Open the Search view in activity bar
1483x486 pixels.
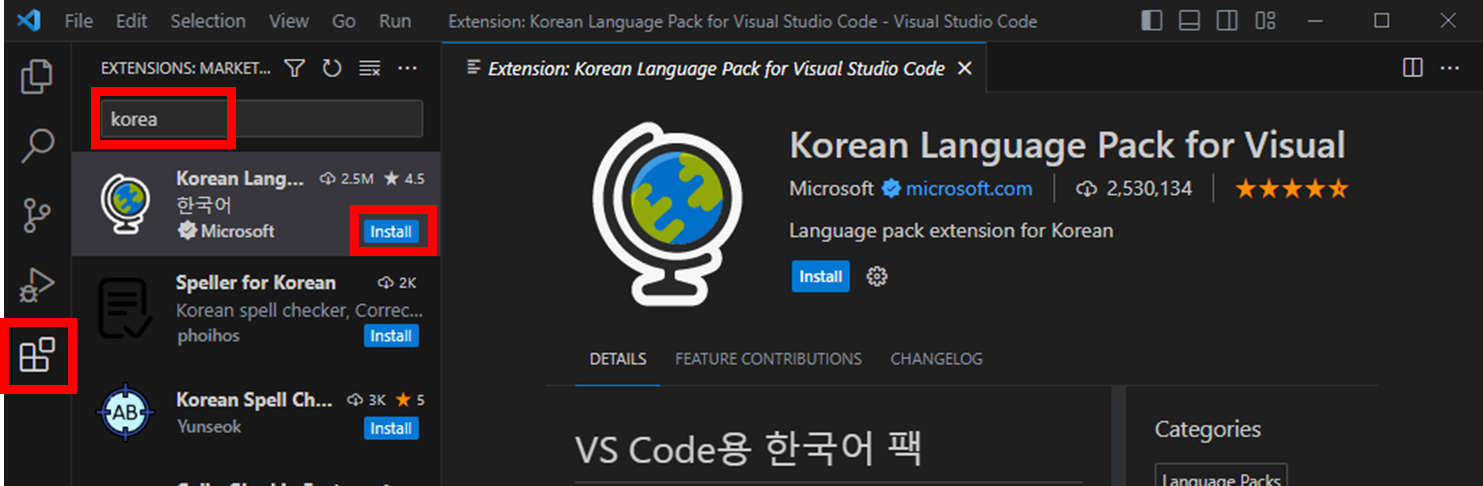pyautogui.click(x=37, y=146)
